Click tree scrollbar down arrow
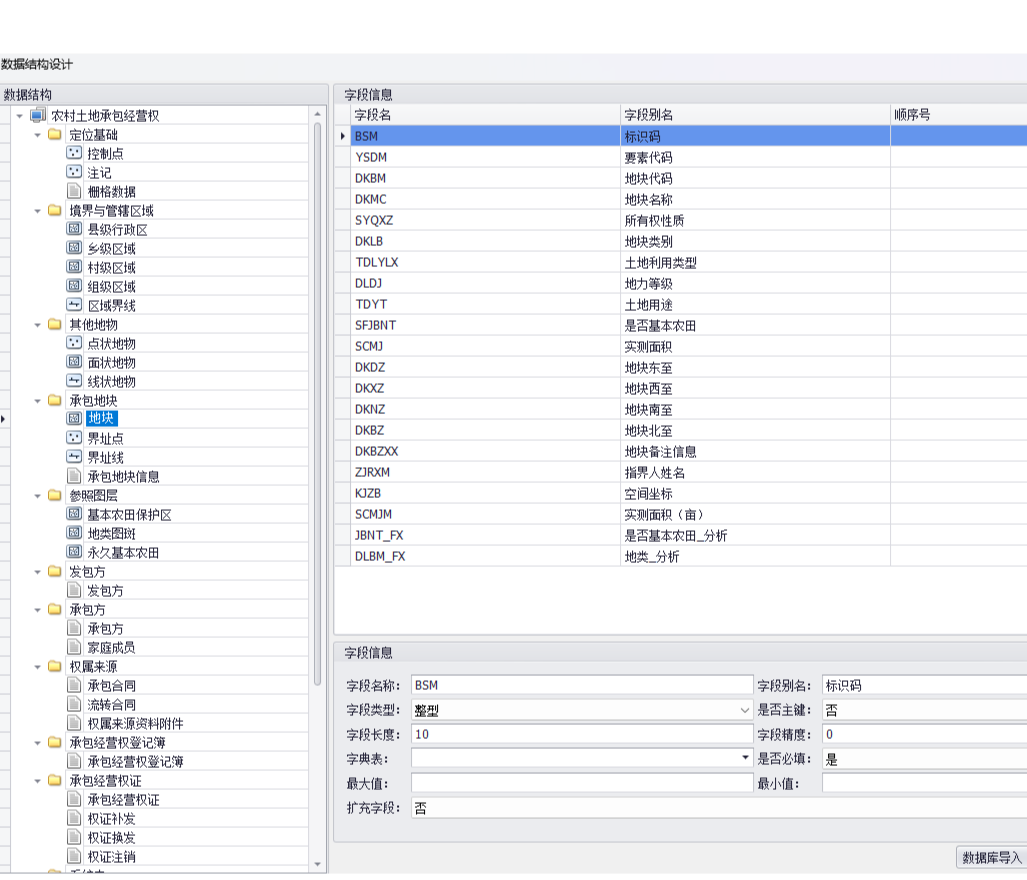Viewport: 1027px width, 880px height. [318, 864]
